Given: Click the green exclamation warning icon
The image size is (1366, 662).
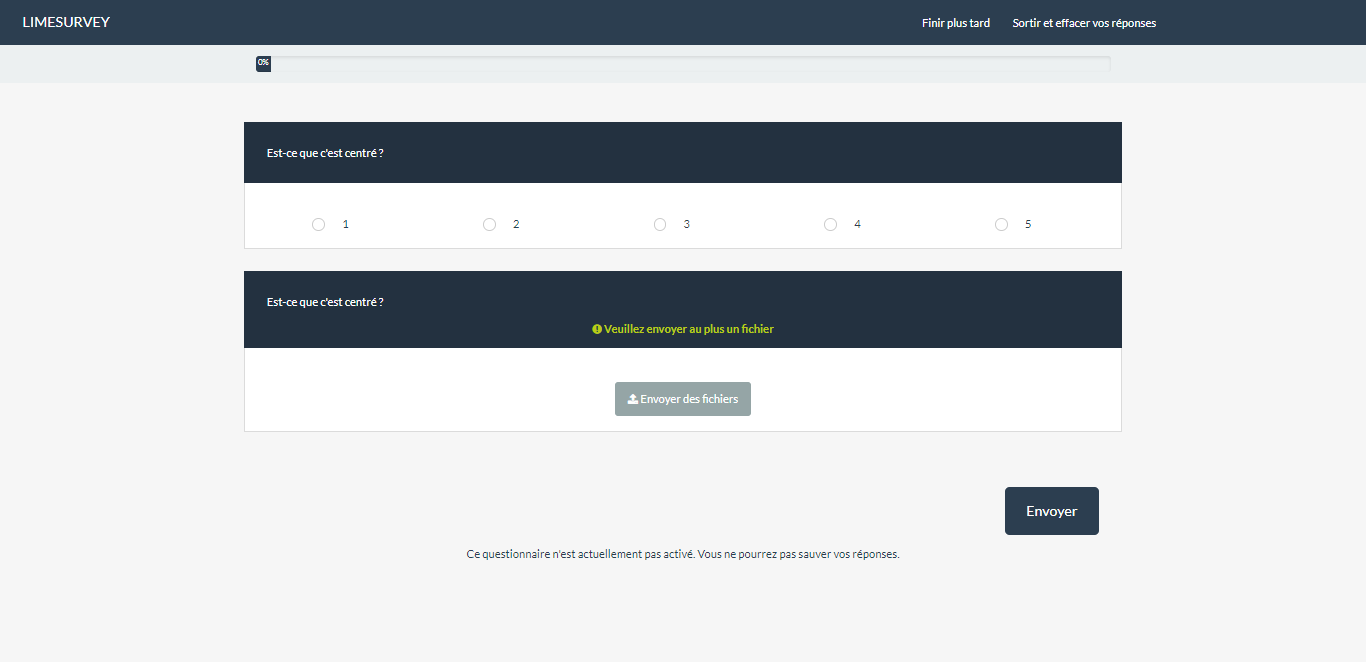Looking at the screenshot, I should click(597, 329).
